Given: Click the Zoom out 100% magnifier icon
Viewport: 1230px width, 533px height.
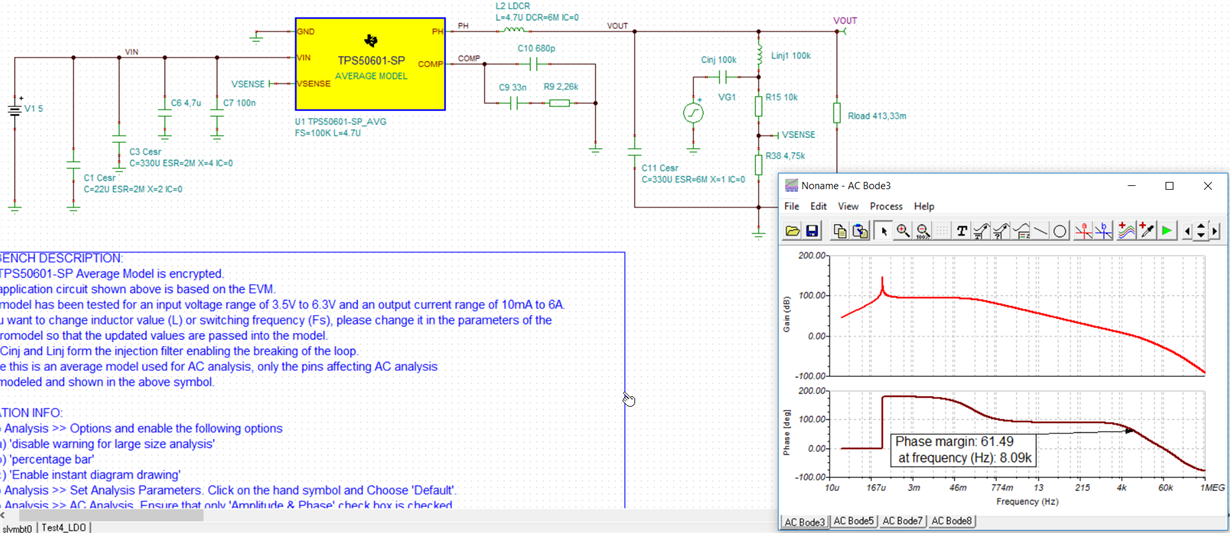Looking at the screenshot, I should 923,231.
